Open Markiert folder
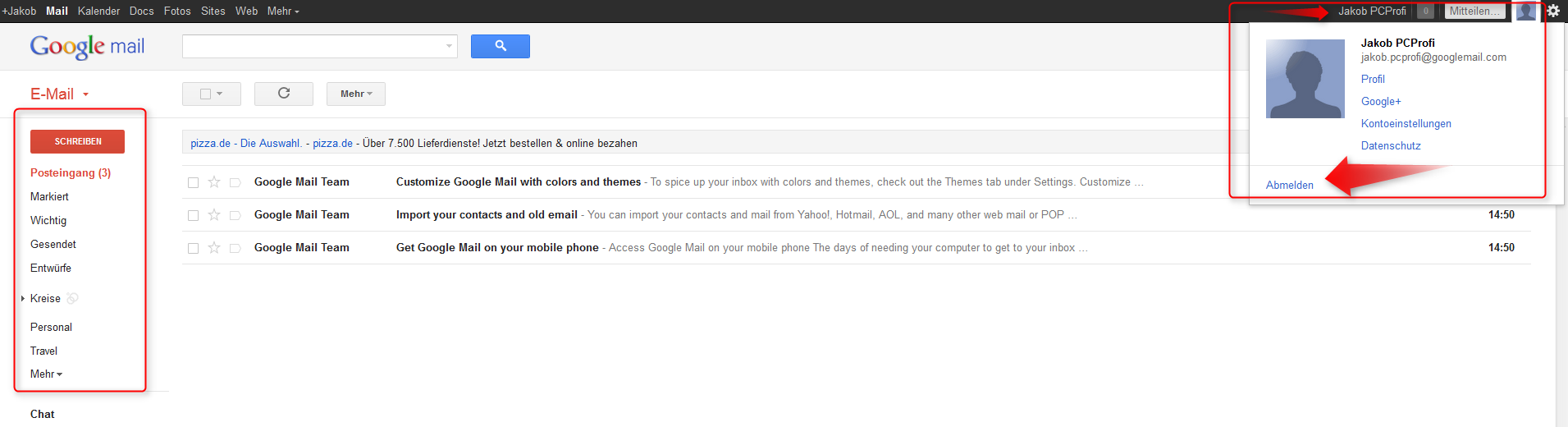The width and height of the screenshot is (1568, 427). (49, 196)
